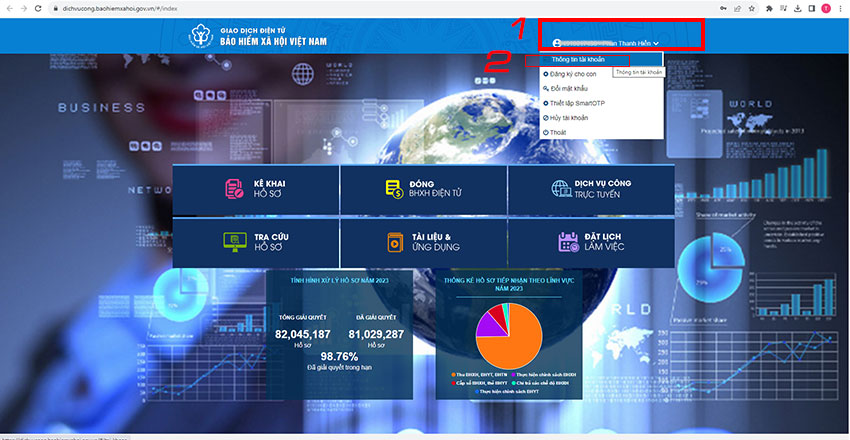Click the orange video icon for Tài liệu
The height and width of the screenshot is (440, 850).
[x=395, y=243]
